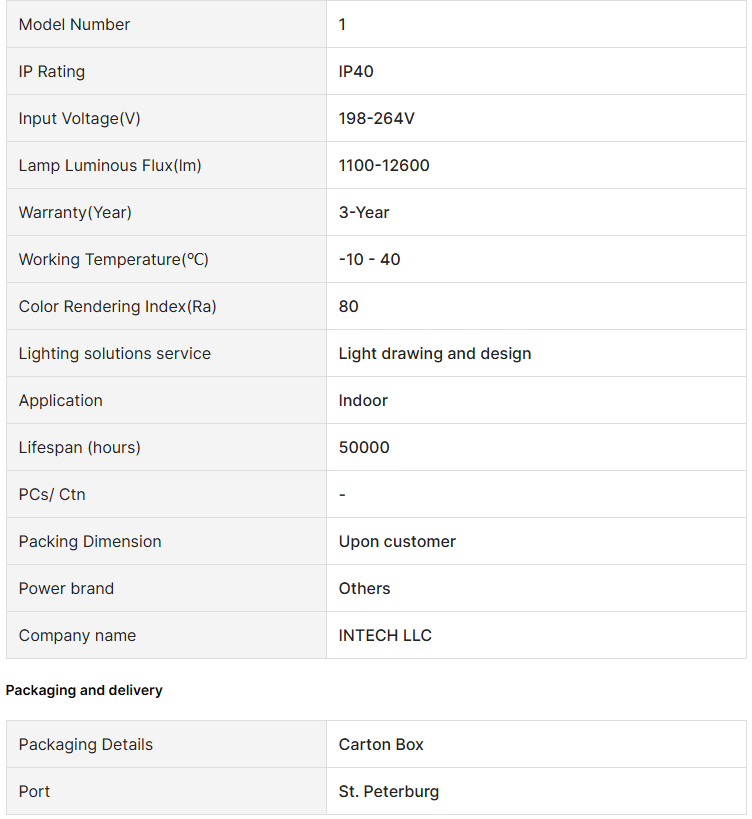Viewport: 752px width, 819px height.
Task: Select the Indoor application value
Action: tap(363, 400)
